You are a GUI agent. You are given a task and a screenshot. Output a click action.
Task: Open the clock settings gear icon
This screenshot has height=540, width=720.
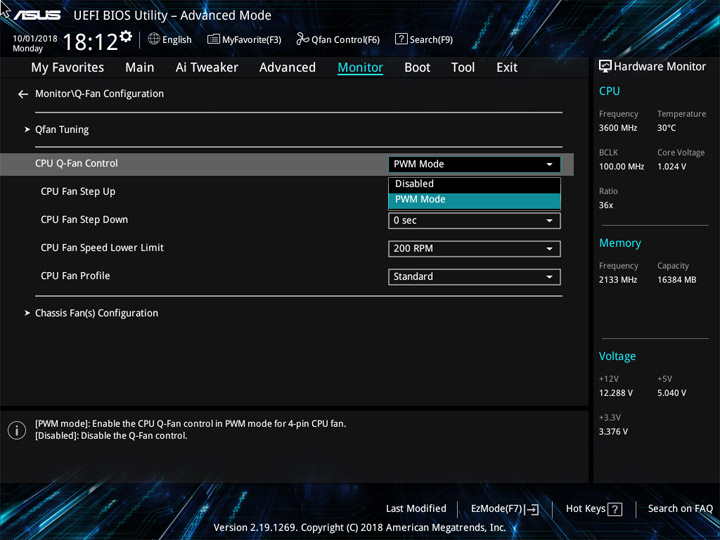126,36
